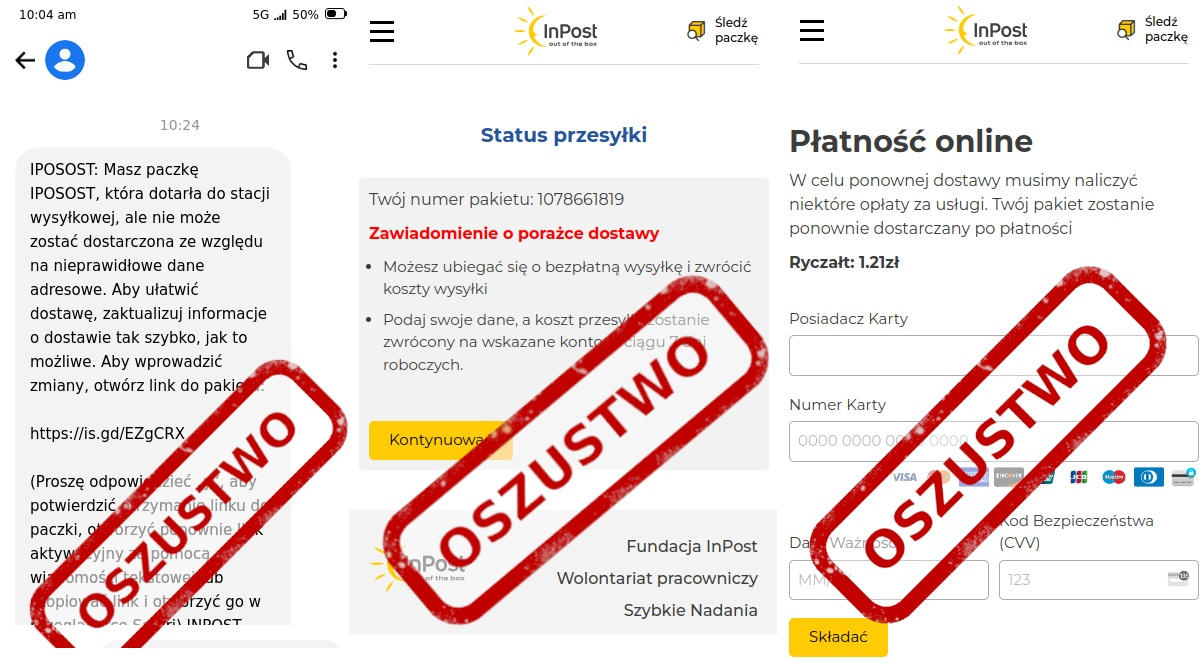Viewport: 1204px width, 662px height.
Task: Focus the Numer Karty field
Action: point(993,441)
